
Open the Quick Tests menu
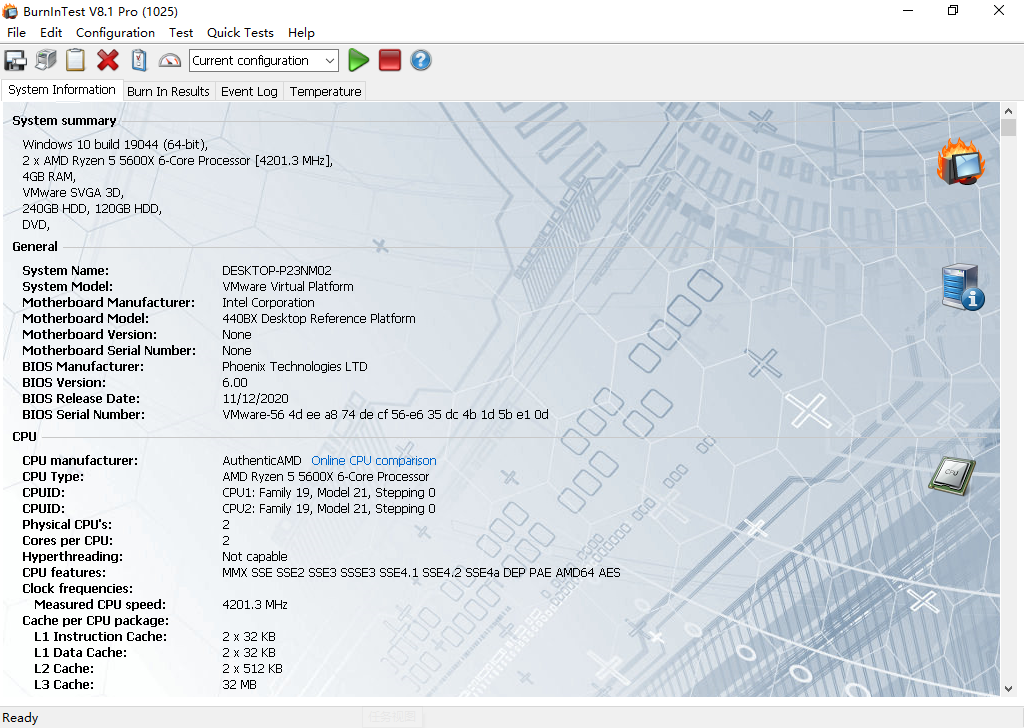pyautogui.click(x=240, y=32)
